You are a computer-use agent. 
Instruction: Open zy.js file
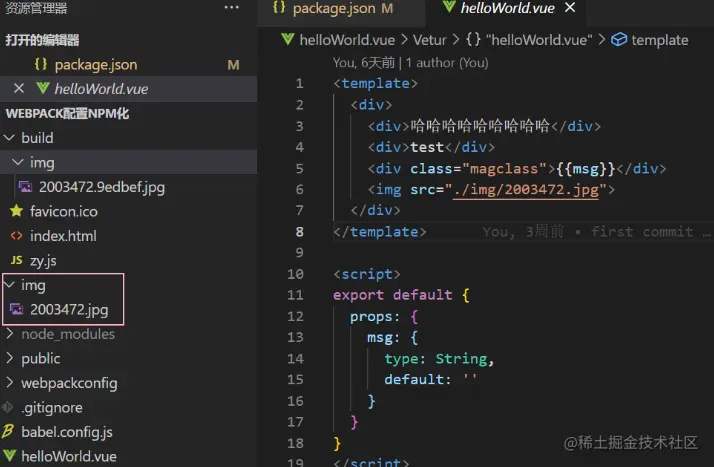coord(43,261)
